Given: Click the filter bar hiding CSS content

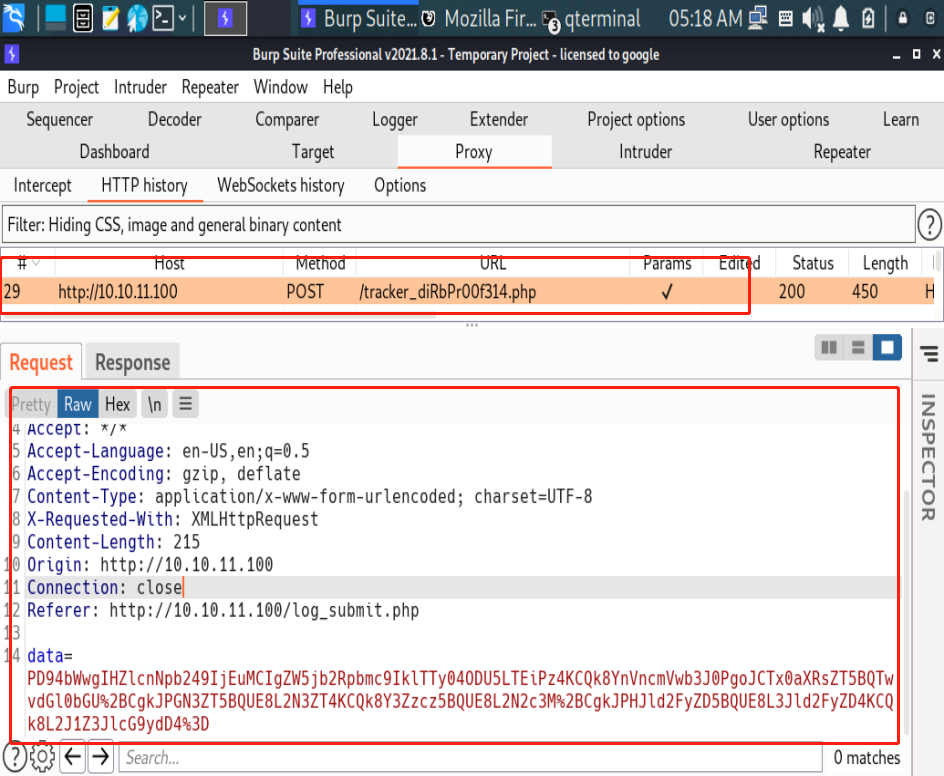Looking at the screenshot, I should (x=459, y=225).
